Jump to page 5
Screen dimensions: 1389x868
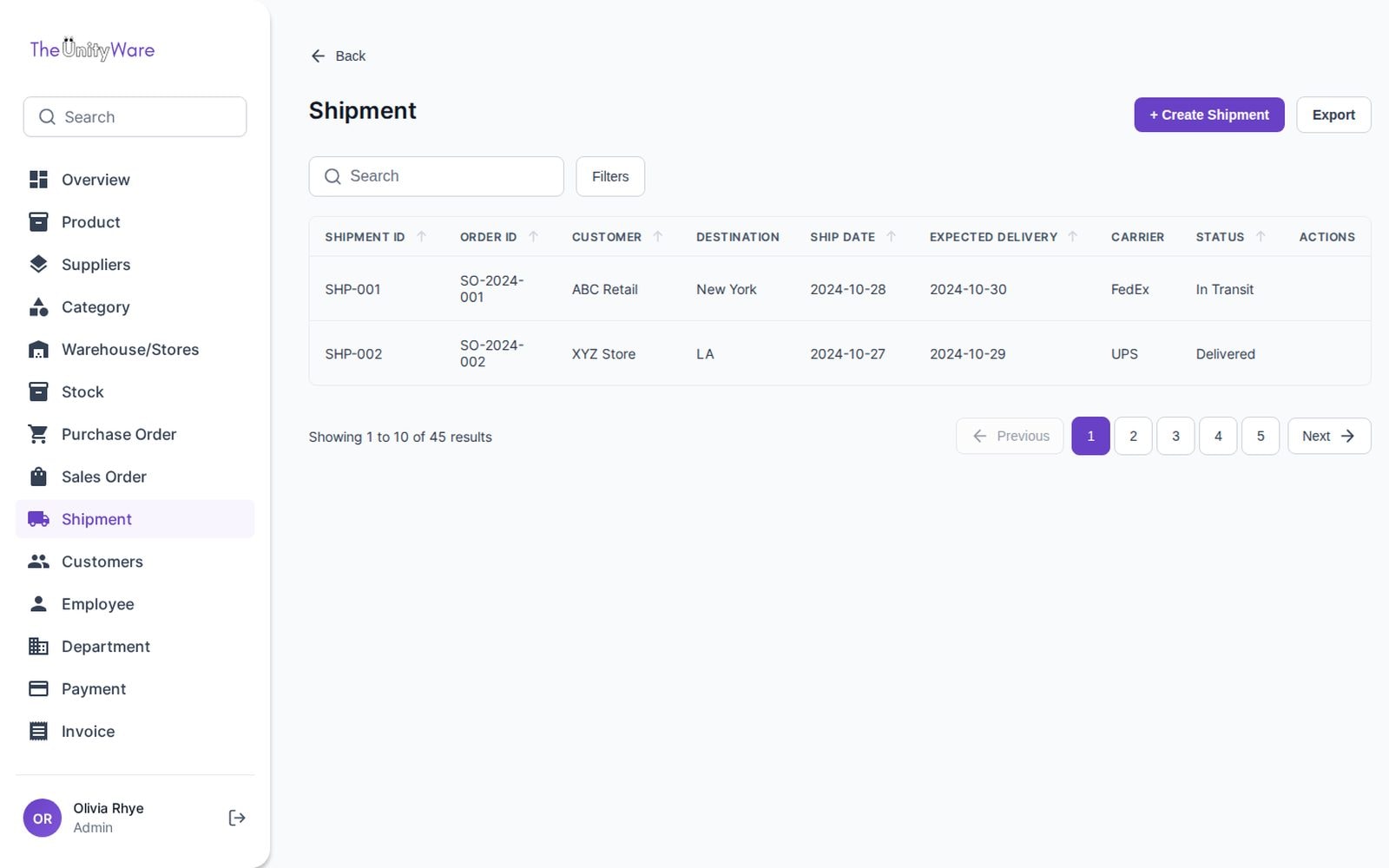coord(1261,436)
